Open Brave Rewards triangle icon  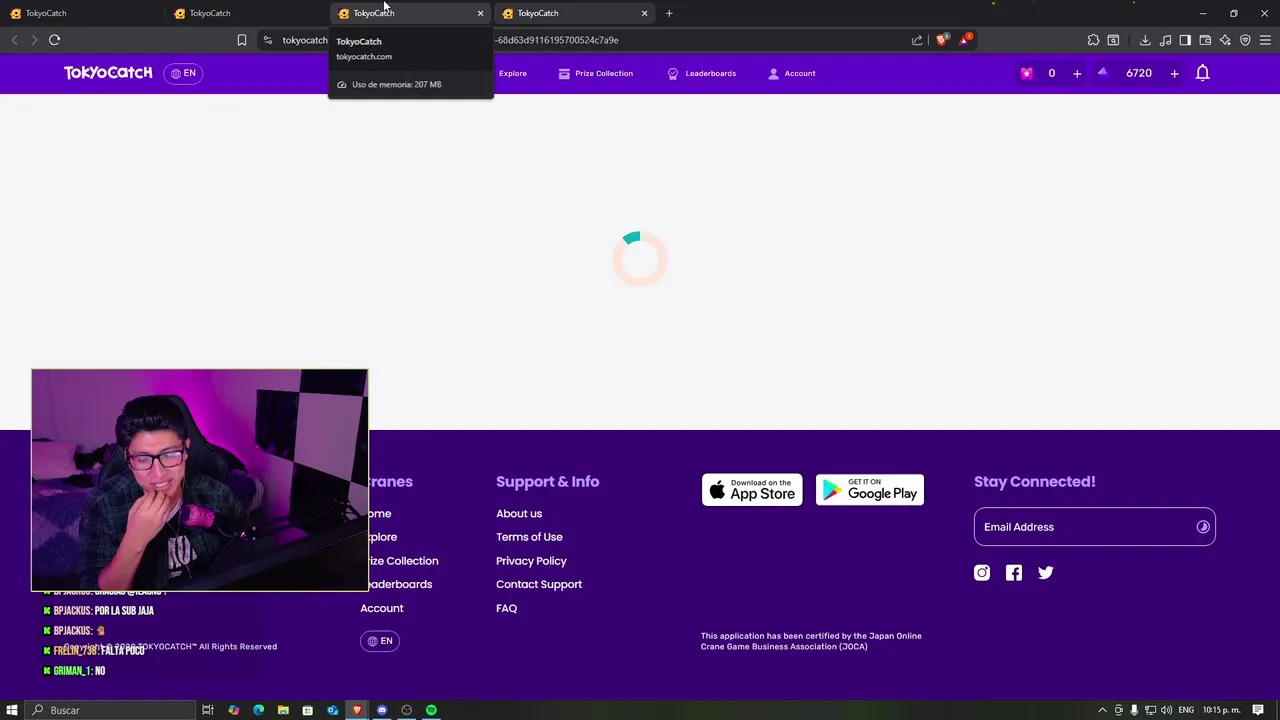click(965, 40)
